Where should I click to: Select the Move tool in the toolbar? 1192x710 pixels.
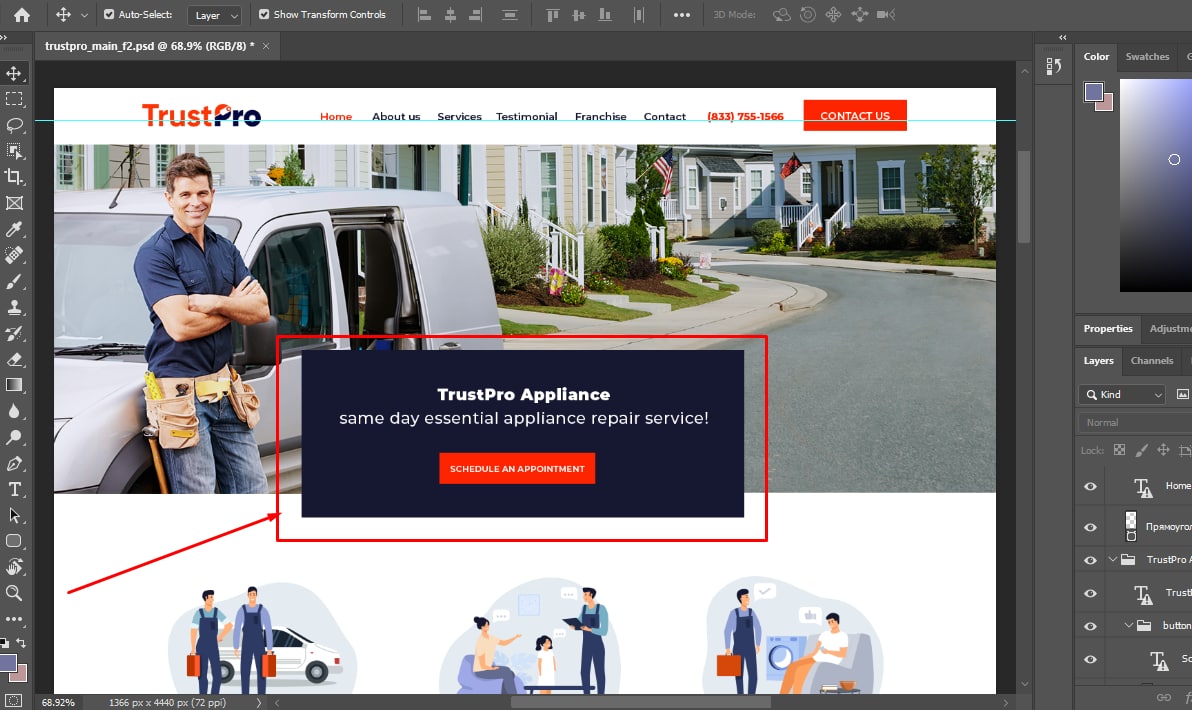(x=14, y=73)
